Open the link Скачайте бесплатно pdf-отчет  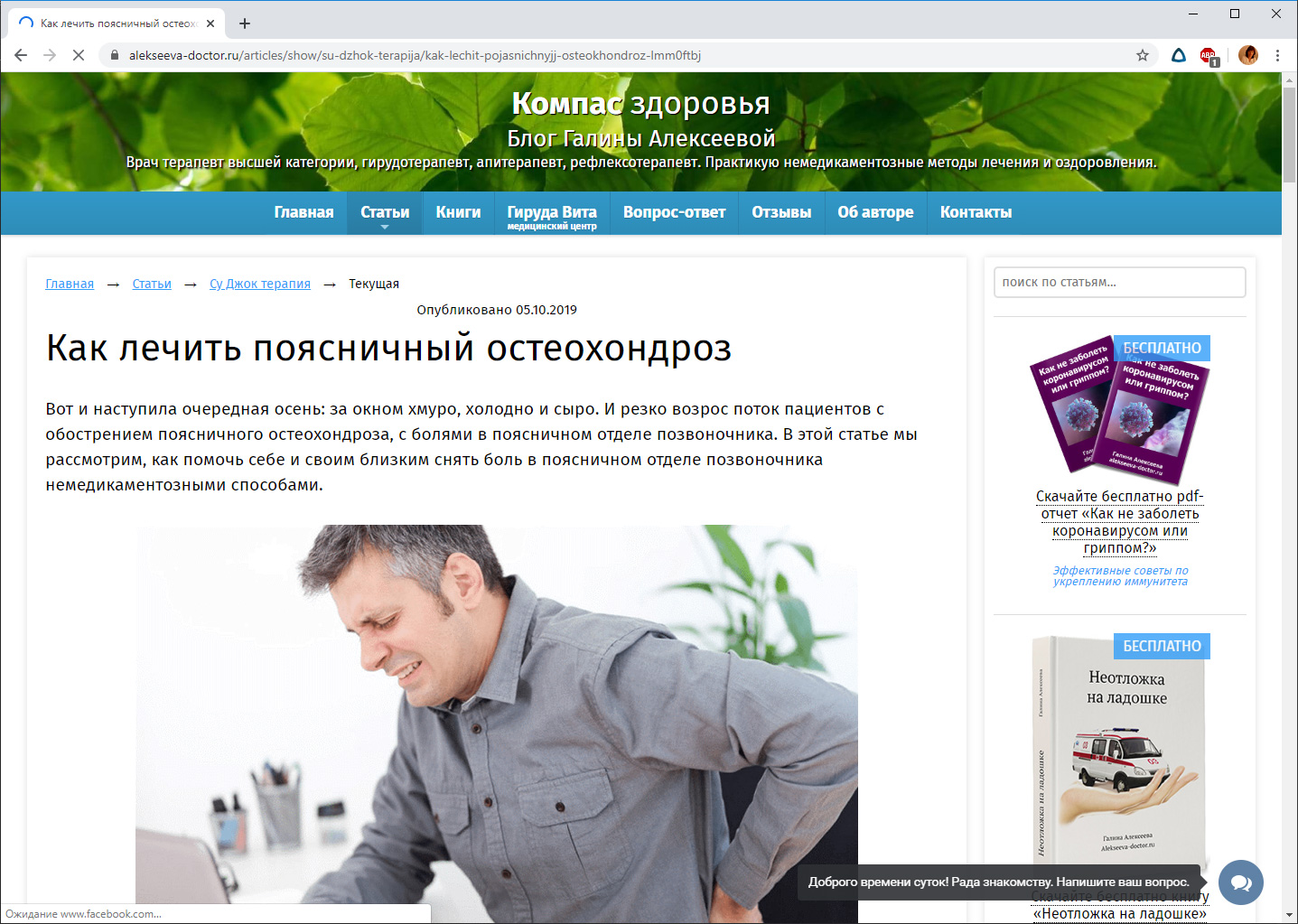click(1120, 522)
